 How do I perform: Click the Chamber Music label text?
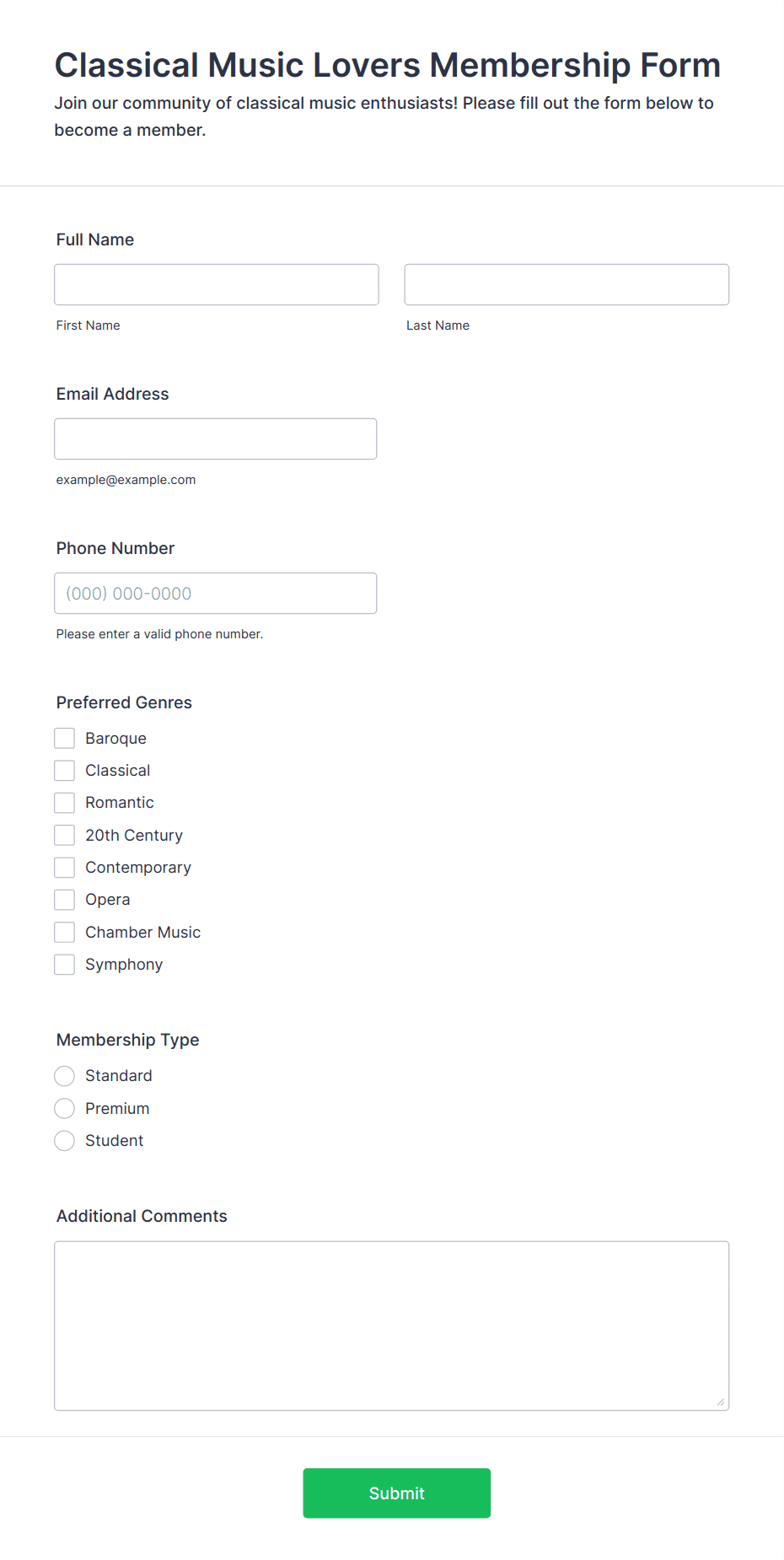142,932
